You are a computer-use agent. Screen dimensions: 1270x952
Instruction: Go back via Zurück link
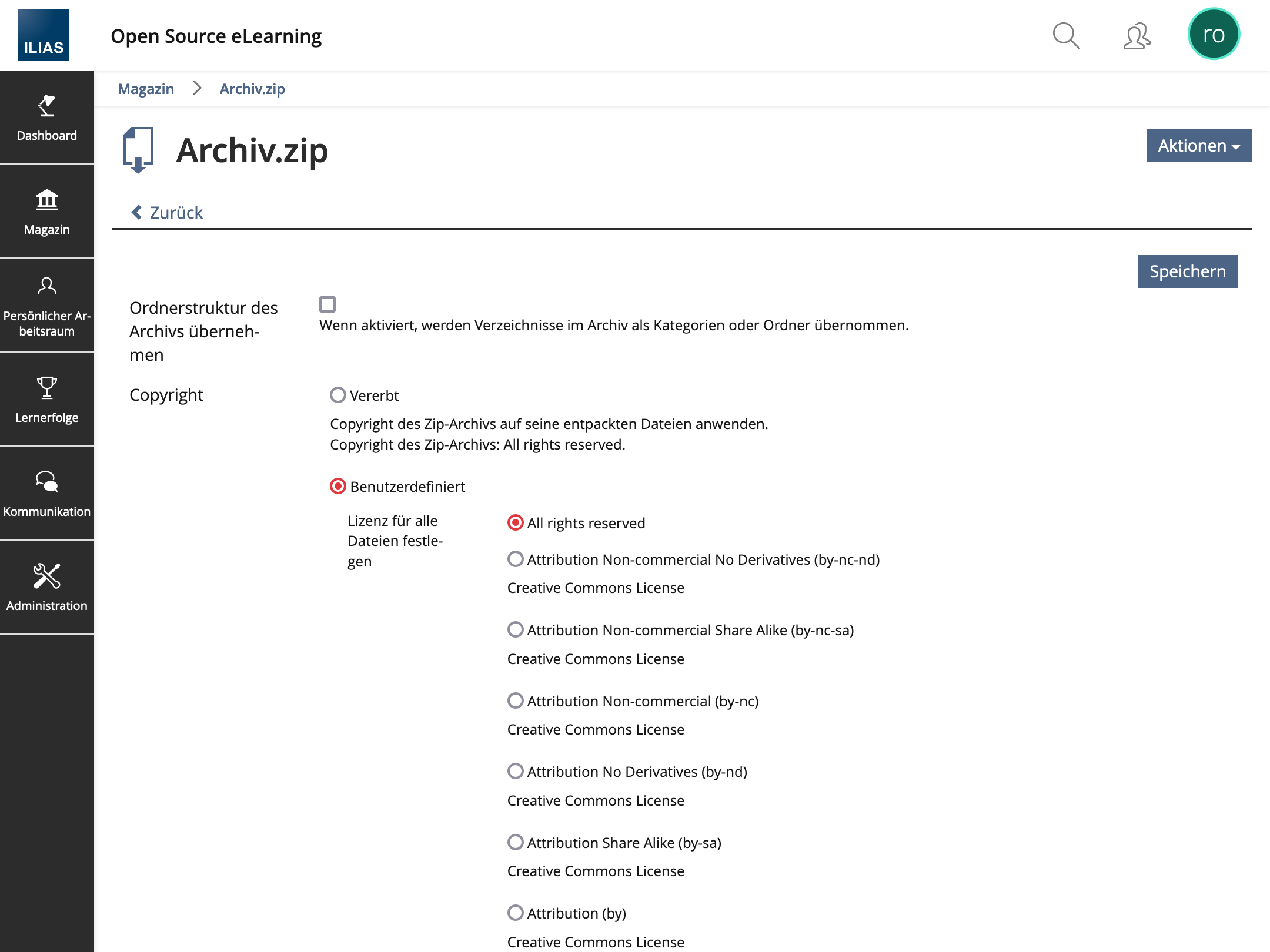click(167, 213)
